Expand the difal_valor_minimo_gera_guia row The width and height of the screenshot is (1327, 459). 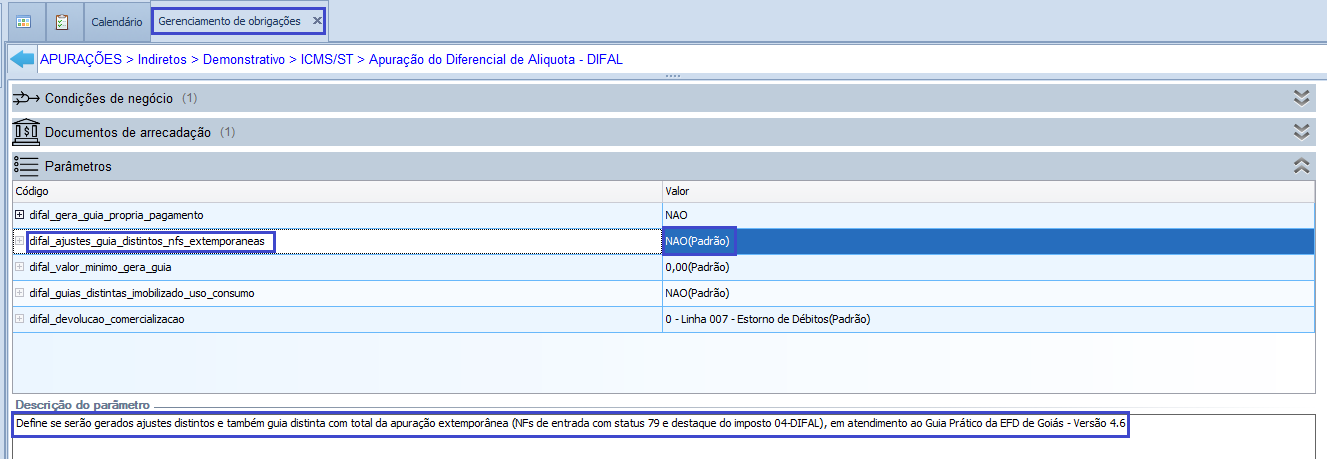tap(20, 268)
